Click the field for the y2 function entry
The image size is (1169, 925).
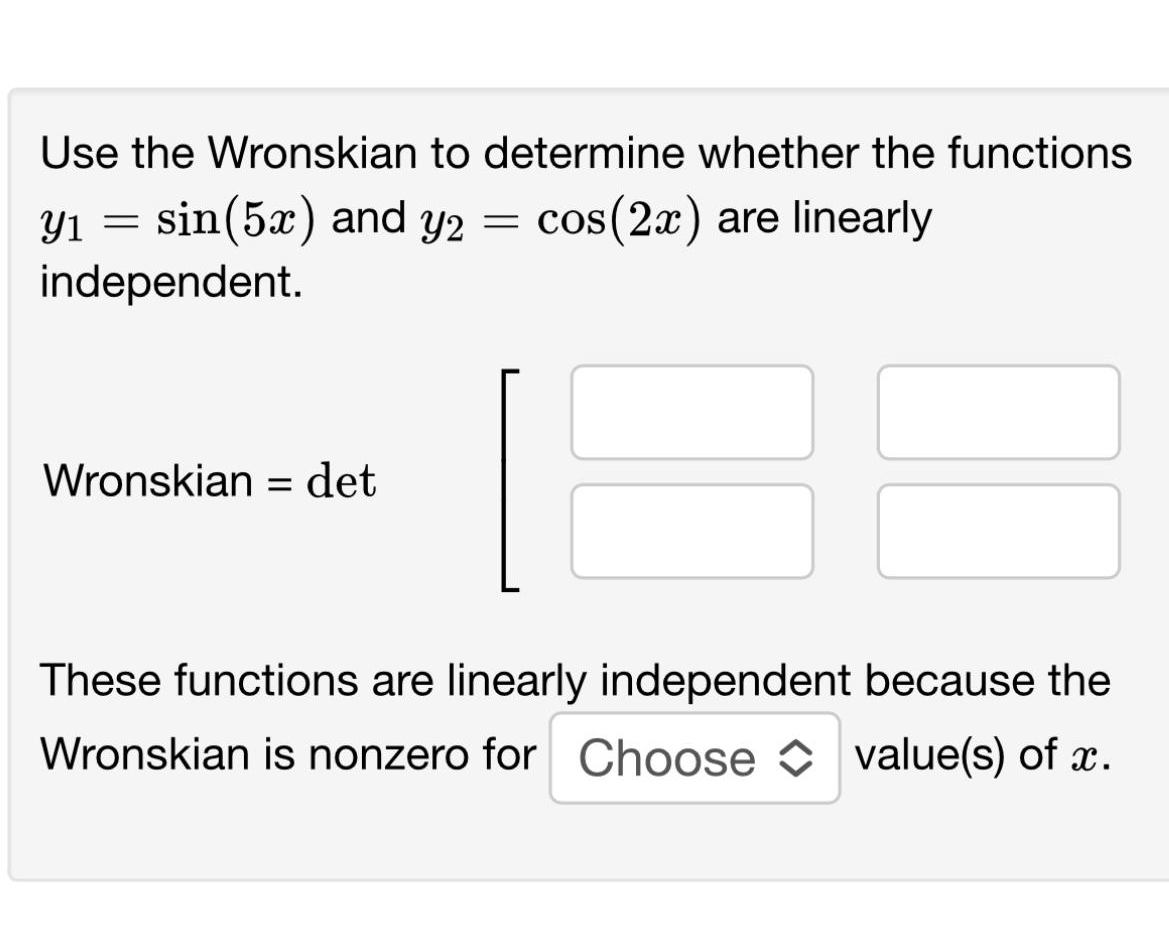pyautogui.click(x=1000, y=412)
